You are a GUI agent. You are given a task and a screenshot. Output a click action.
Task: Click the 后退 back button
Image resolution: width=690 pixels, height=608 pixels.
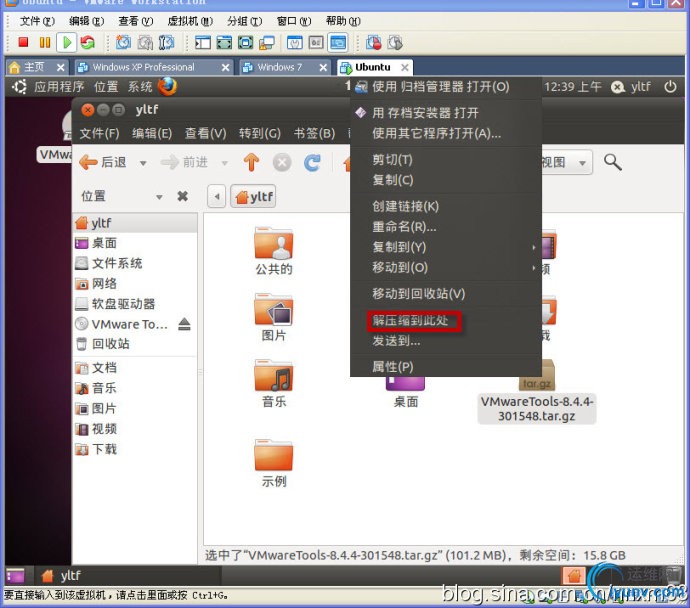coord(104,163)
